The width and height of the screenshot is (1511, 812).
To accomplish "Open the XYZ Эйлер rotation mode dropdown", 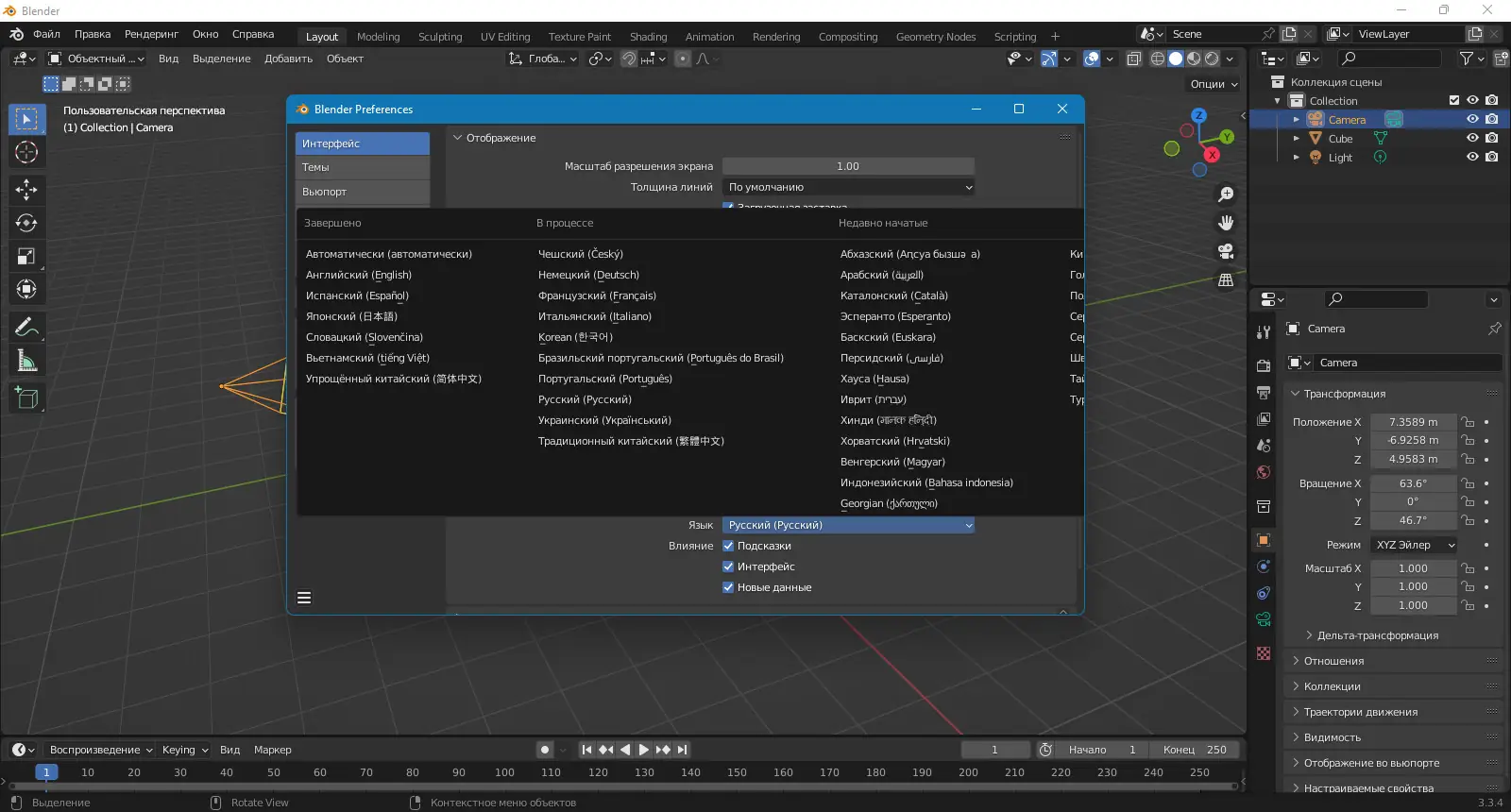I will pos(1414,545).
